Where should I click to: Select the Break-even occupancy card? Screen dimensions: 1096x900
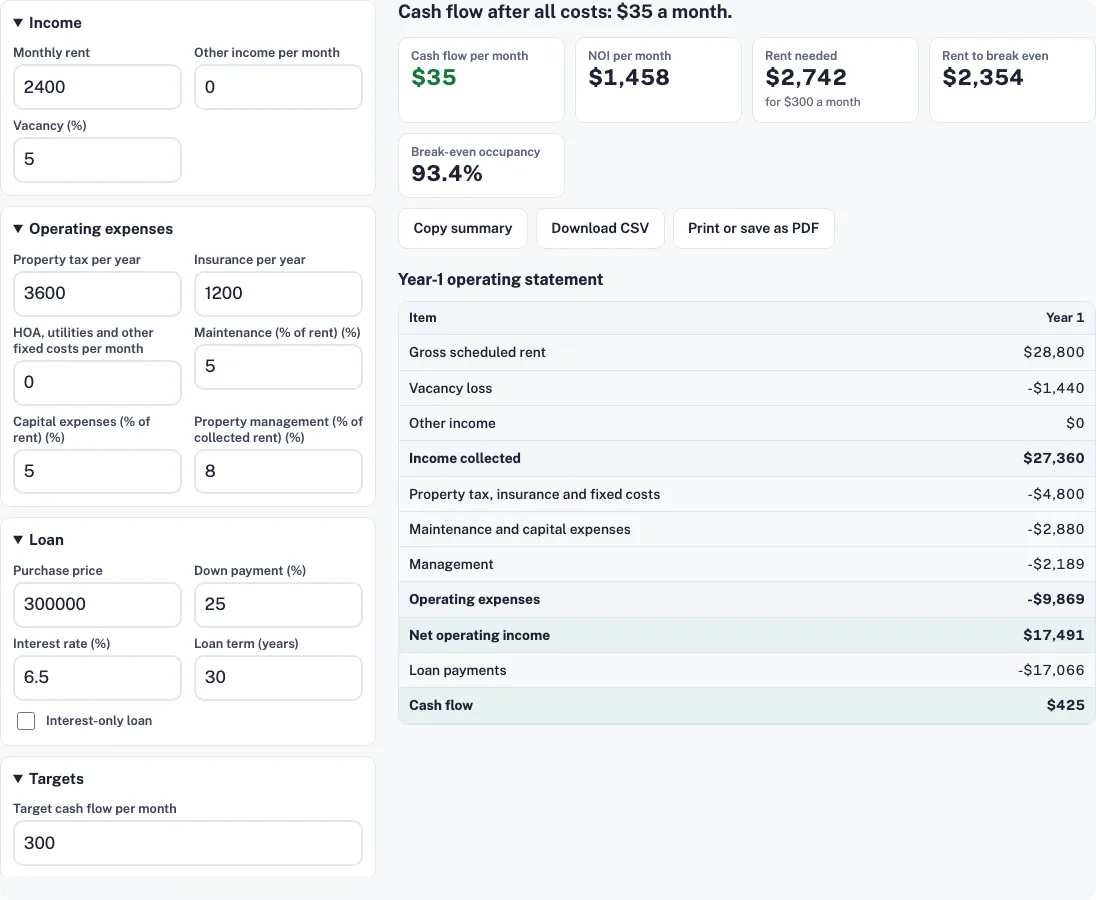481,166
